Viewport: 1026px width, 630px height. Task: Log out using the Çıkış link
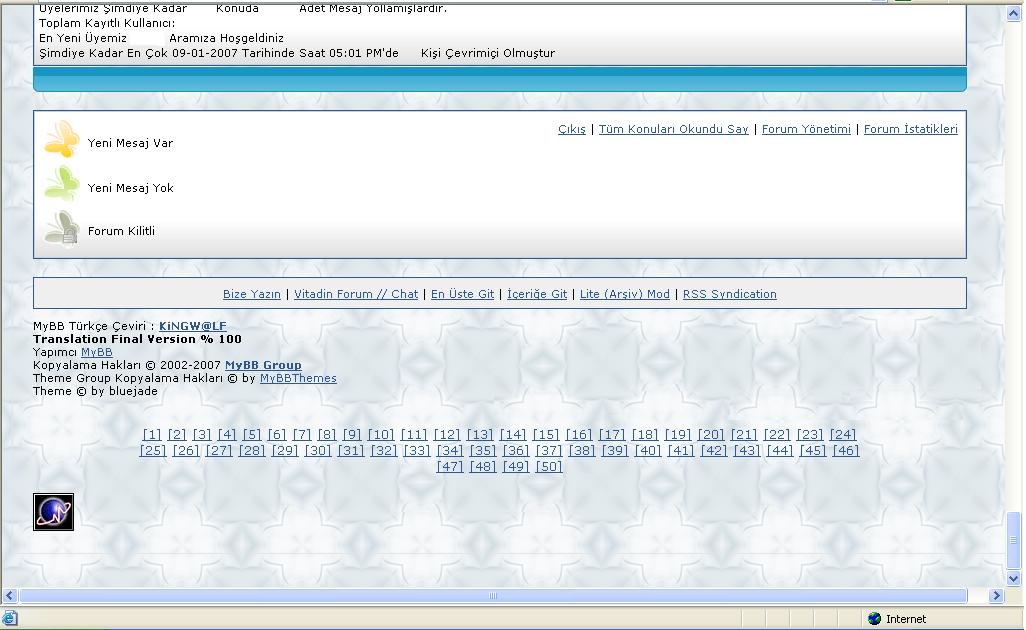[x=571, y=129]
